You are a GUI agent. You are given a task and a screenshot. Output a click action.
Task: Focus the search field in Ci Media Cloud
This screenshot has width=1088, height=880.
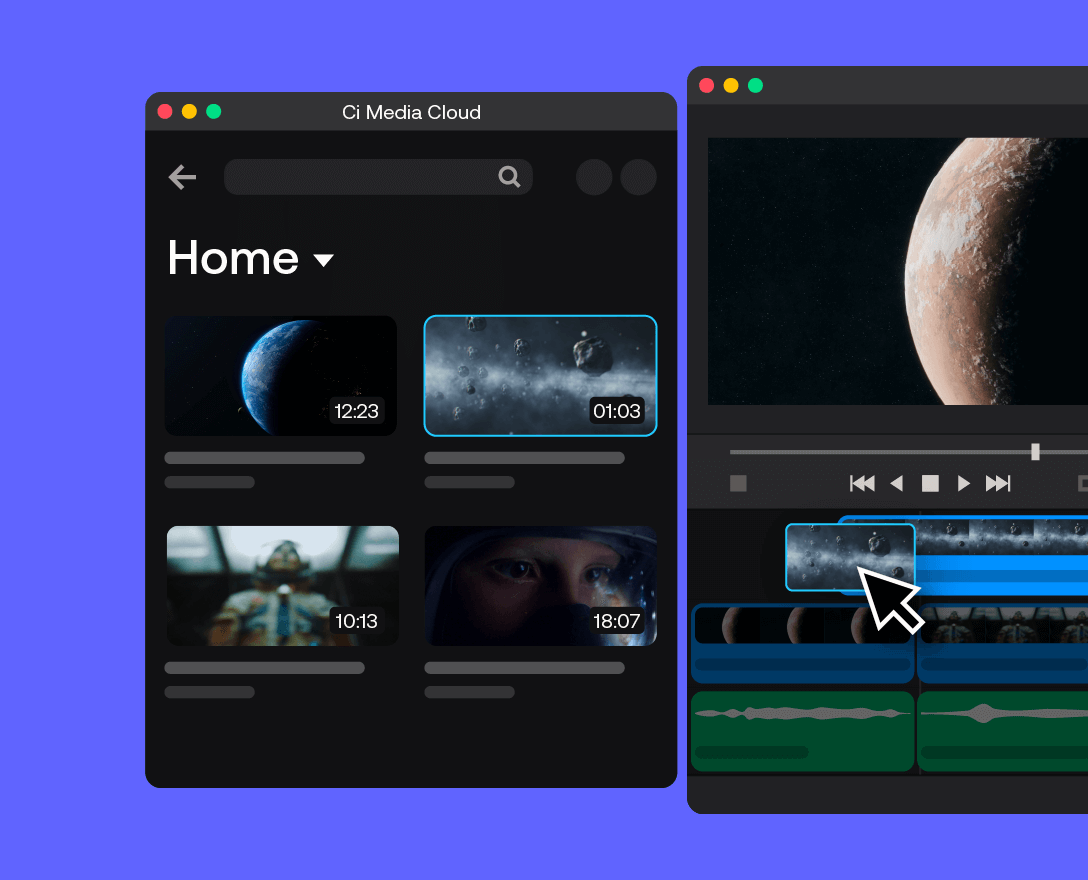378,177
